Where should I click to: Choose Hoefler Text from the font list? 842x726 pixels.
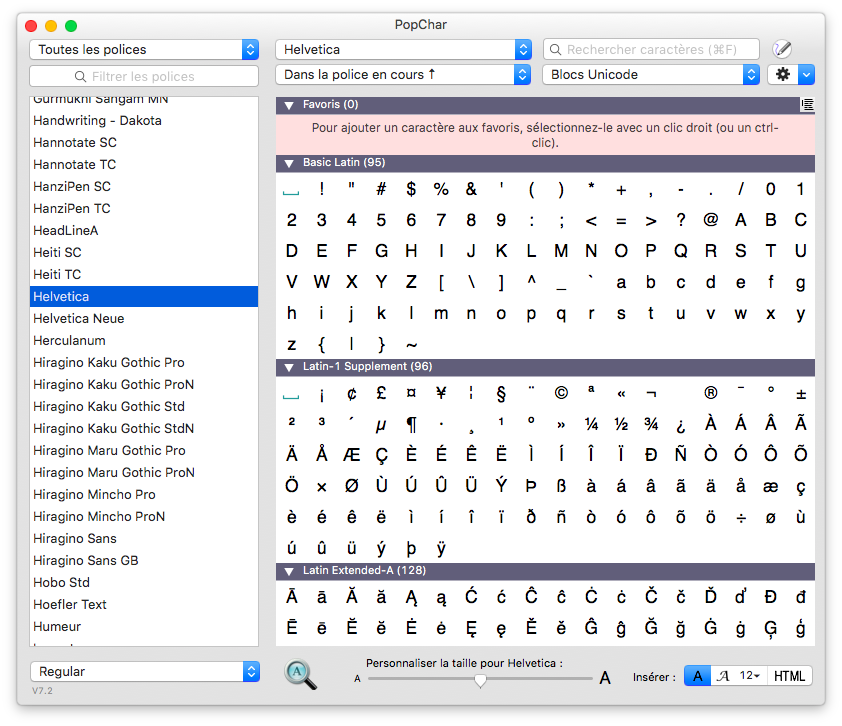pos(70,604)
